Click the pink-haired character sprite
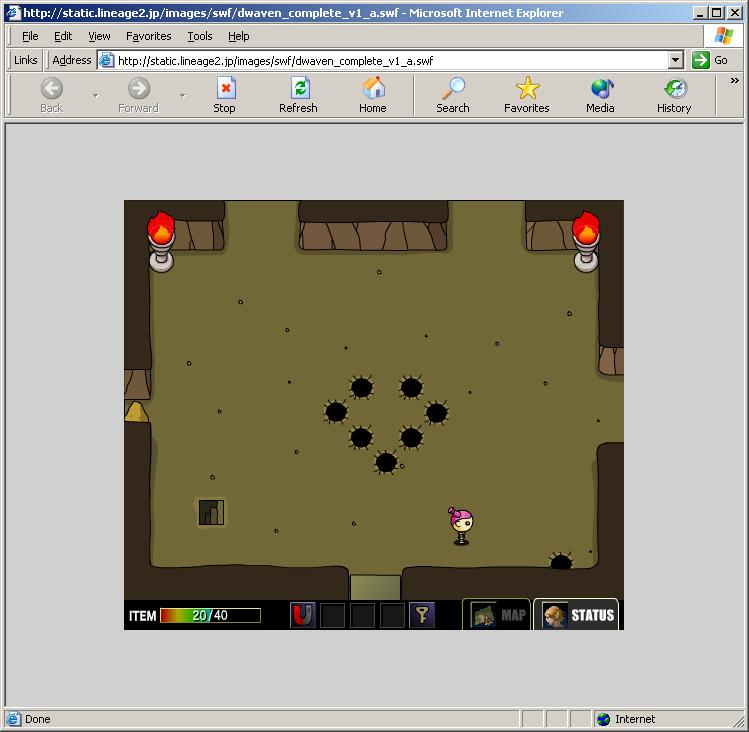The height and width of the screenshot is (732, 749). coord(461,526)
